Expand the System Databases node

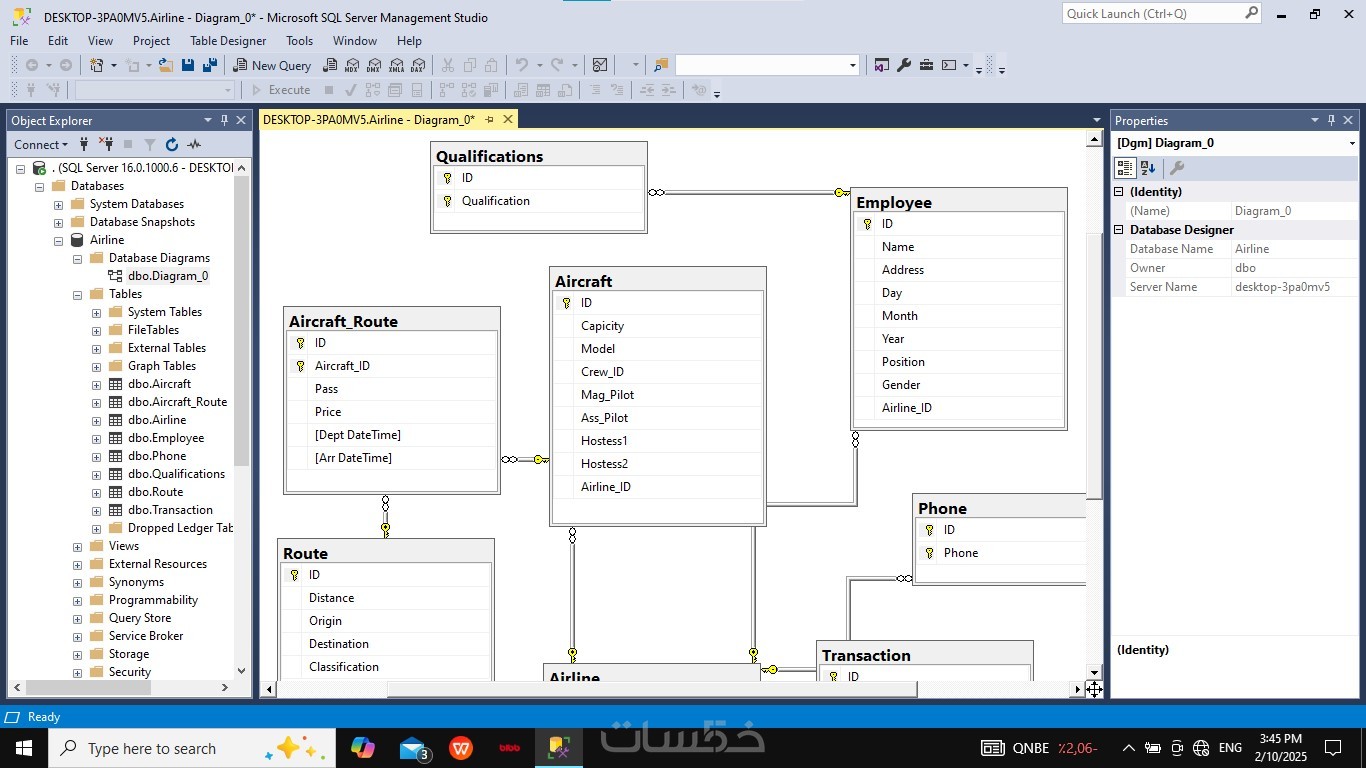click(59, 204)
